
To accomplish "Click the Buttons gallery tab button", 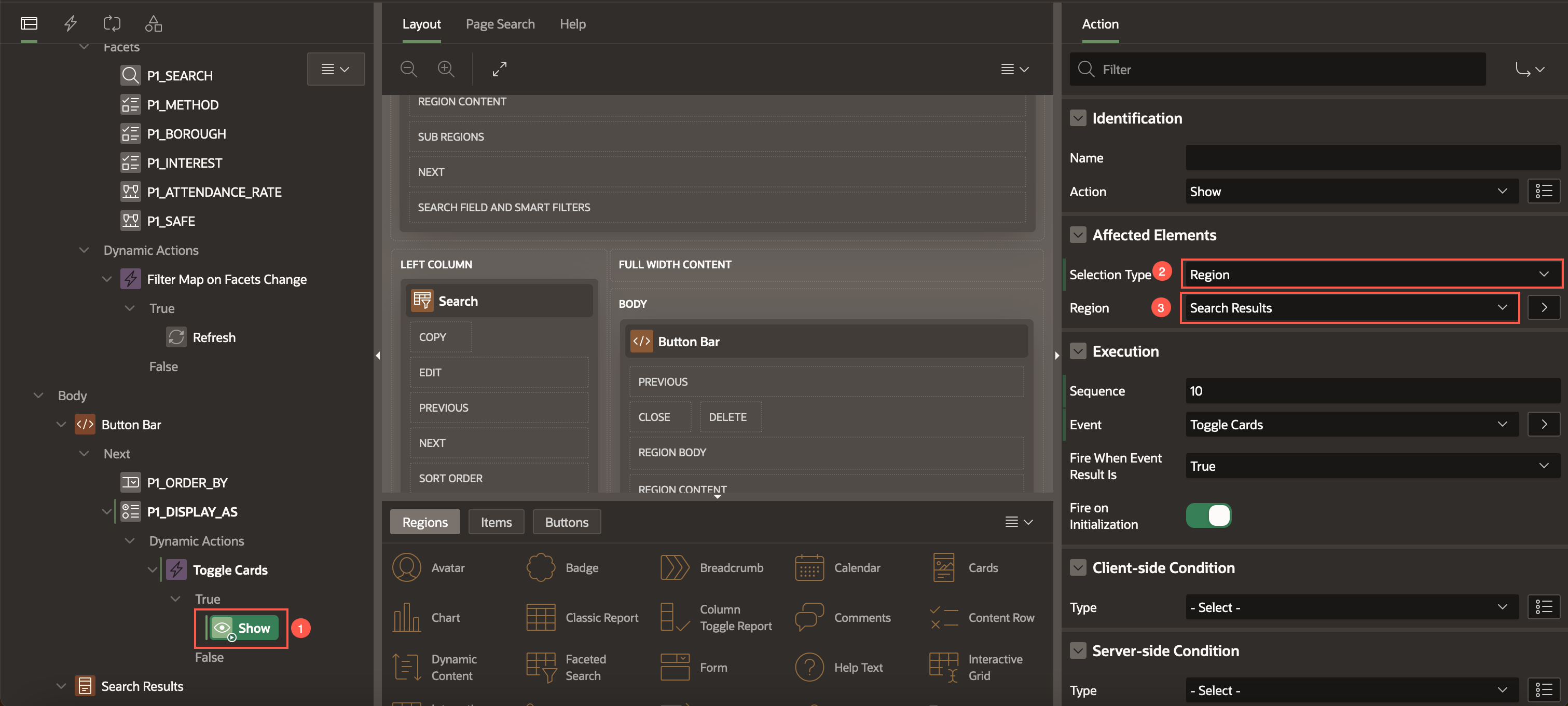I will point(566,522).
